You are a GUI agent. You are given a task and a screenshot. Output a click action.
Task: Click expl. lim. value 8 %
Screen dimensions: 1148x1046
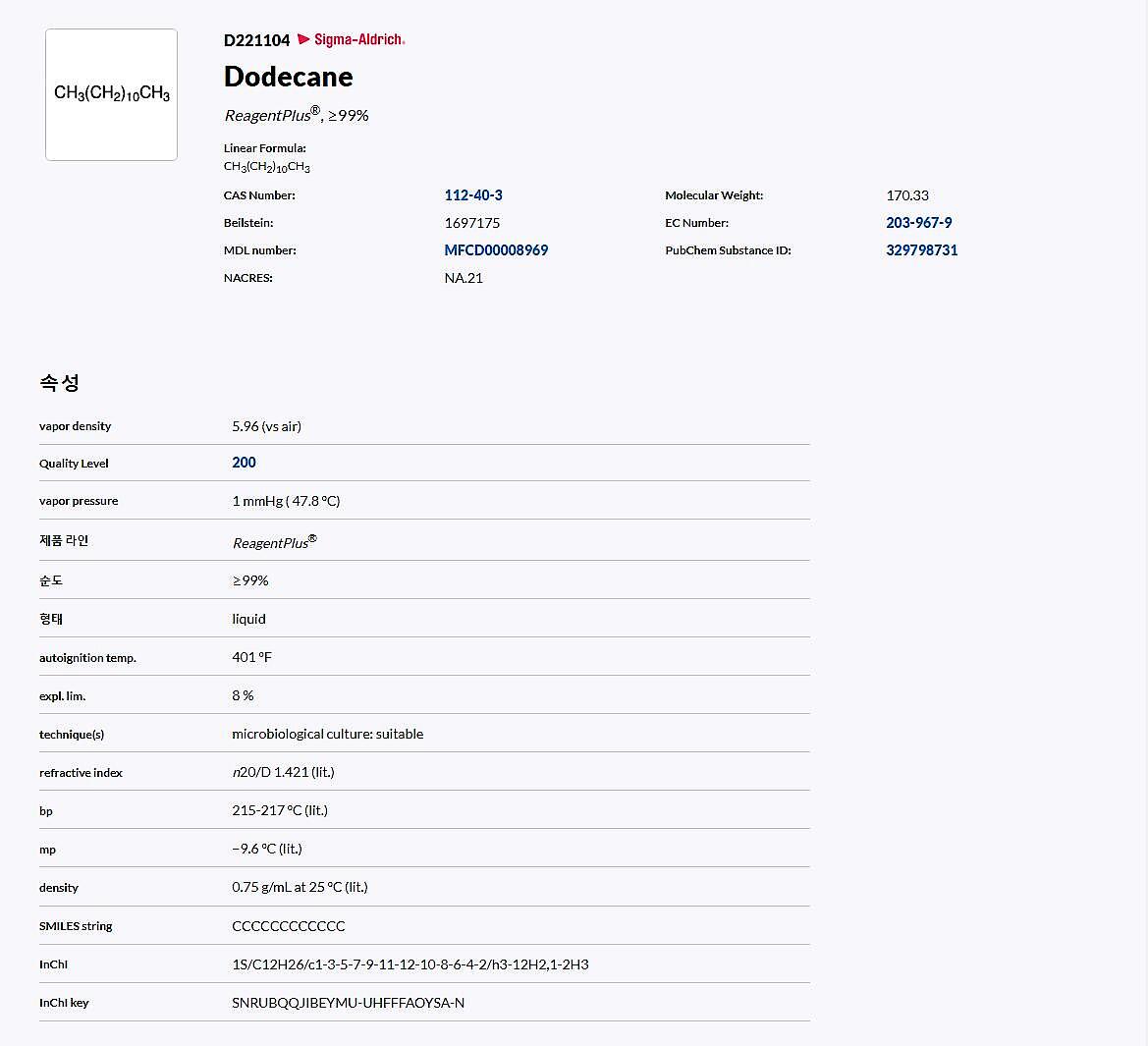click(244, 695)
